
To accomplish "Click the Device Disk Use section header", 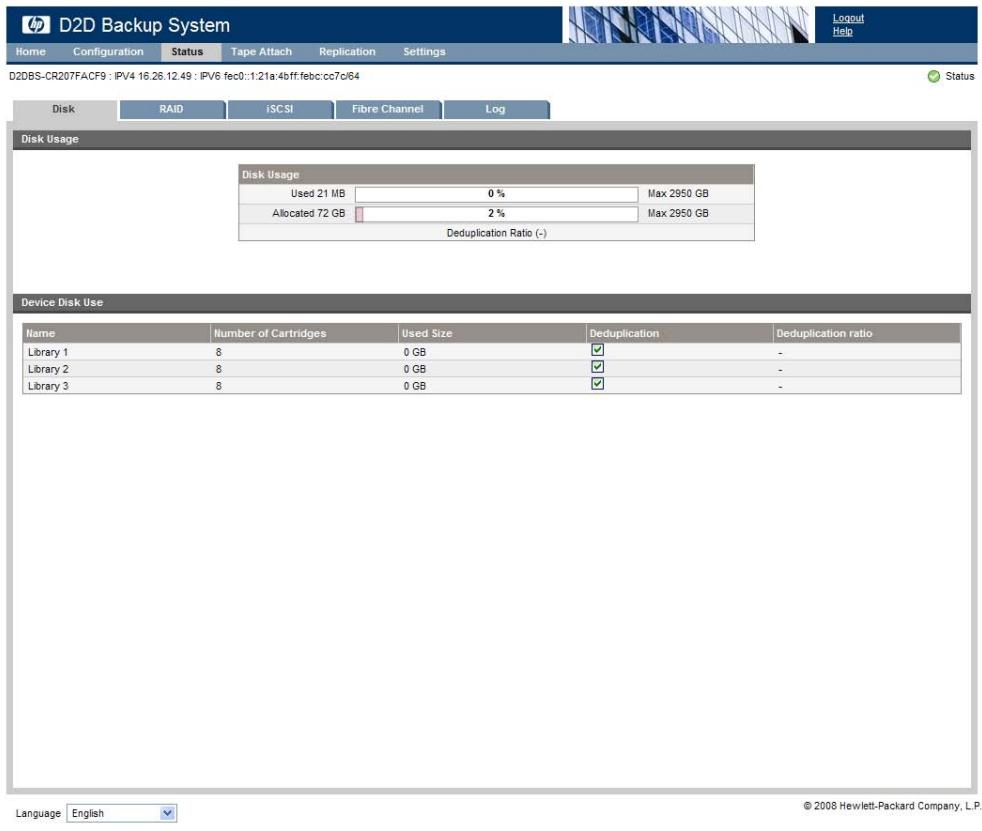I will [492, 302].
